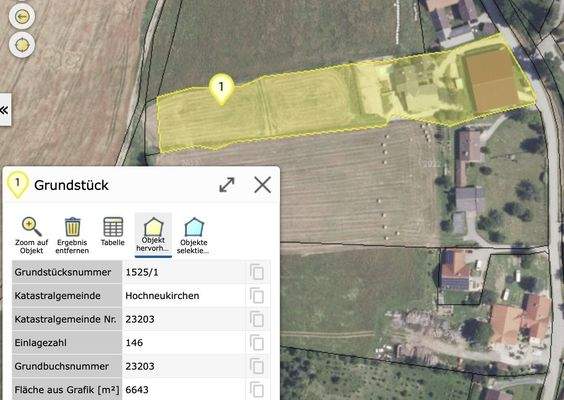Copy the Katastralgemeinde Hochneukirchen value
The width and height of the screenshot is (564, 400).
[x=256, y=296]
